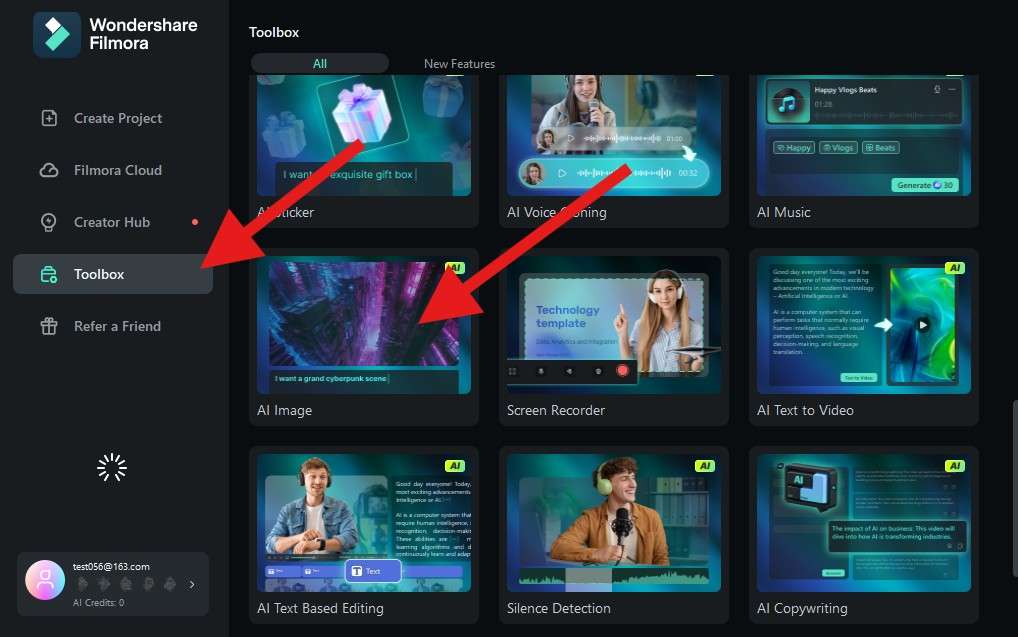1018x637 pixels.
Task: Click the Toolbox page heading
Action: click(x=274, y=32)
